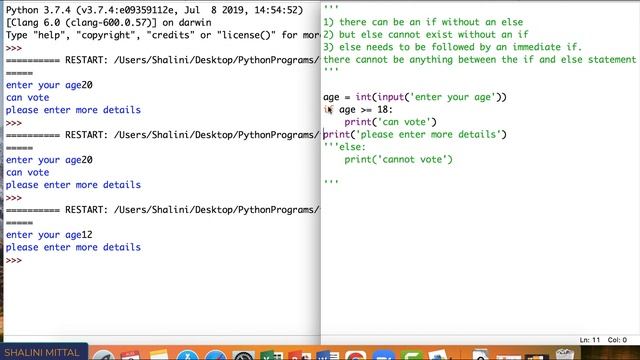This screenshot has height=360, width=640.
Task: Open Microsoft Word from the Dock
Action: (328, 356)
